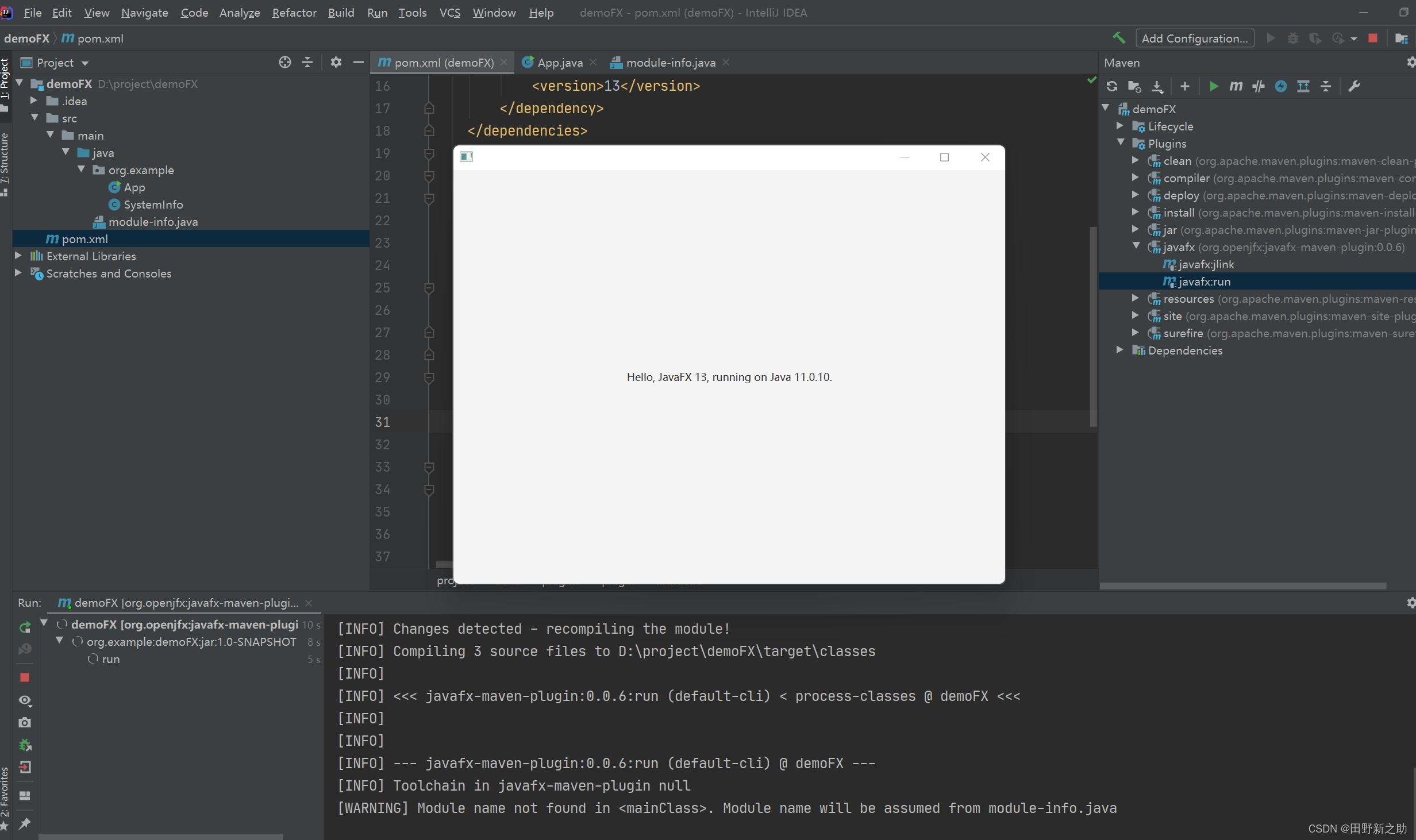1416x840 pixels.
Task: Click the Layout icon in Run panel
Action: click(x=25, y=795)
